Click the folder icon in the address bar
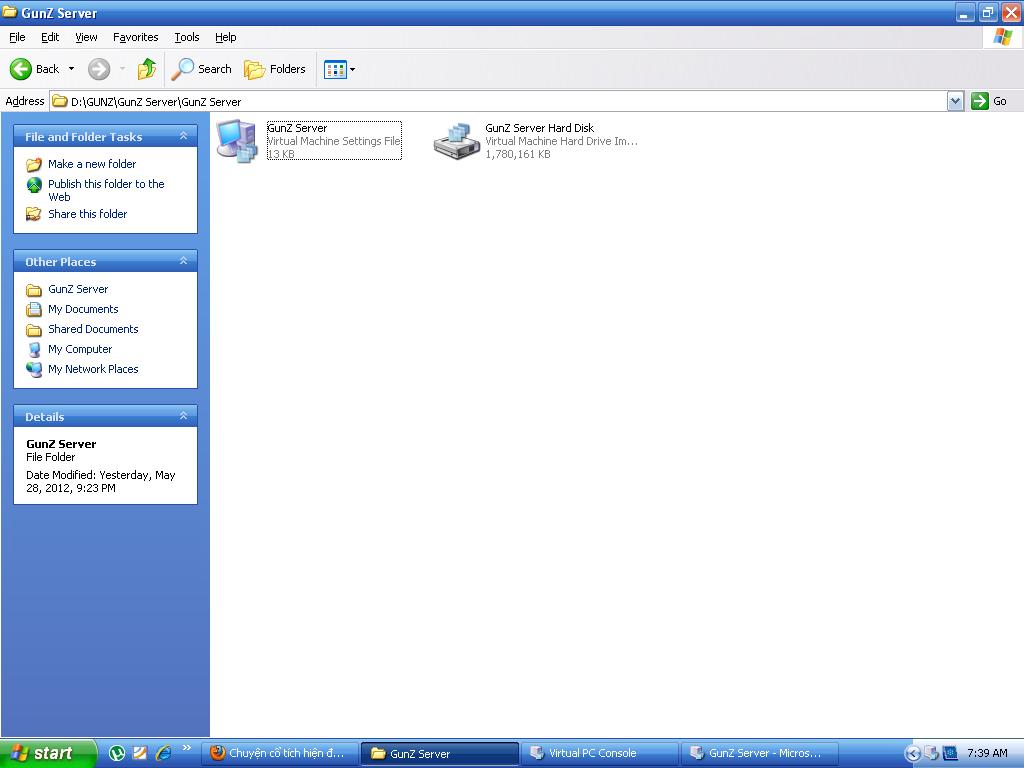The width and height of the screenshot is (1024, 768). tap(60, 101)
